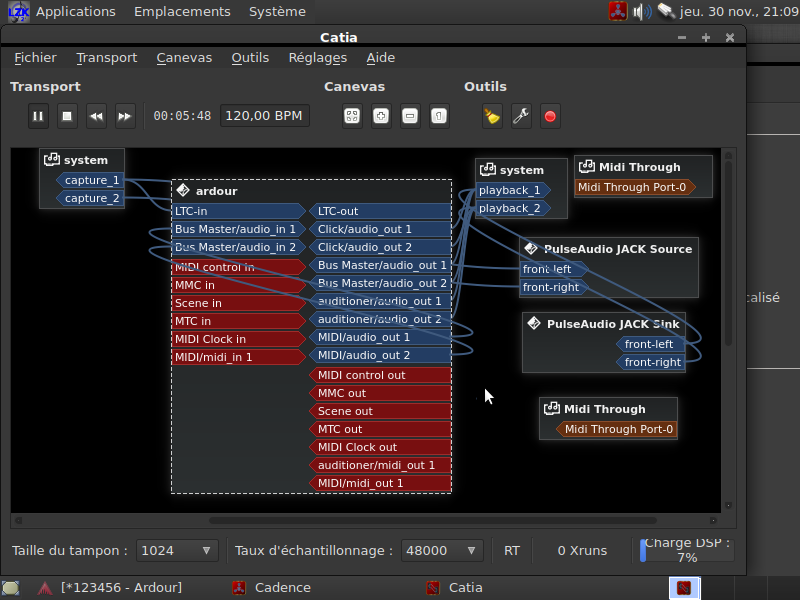The width and height of the screenshot is (800, 600).
Task: Select the LTC-out port
Action: (380, 211)
